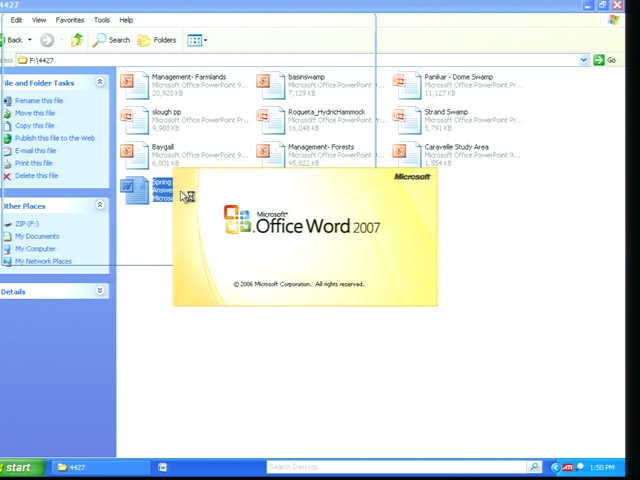Switch to the 4427 taskbar button
Image resolution: width=640 pixels, height=480 pixels.
[x=101, y=467]
